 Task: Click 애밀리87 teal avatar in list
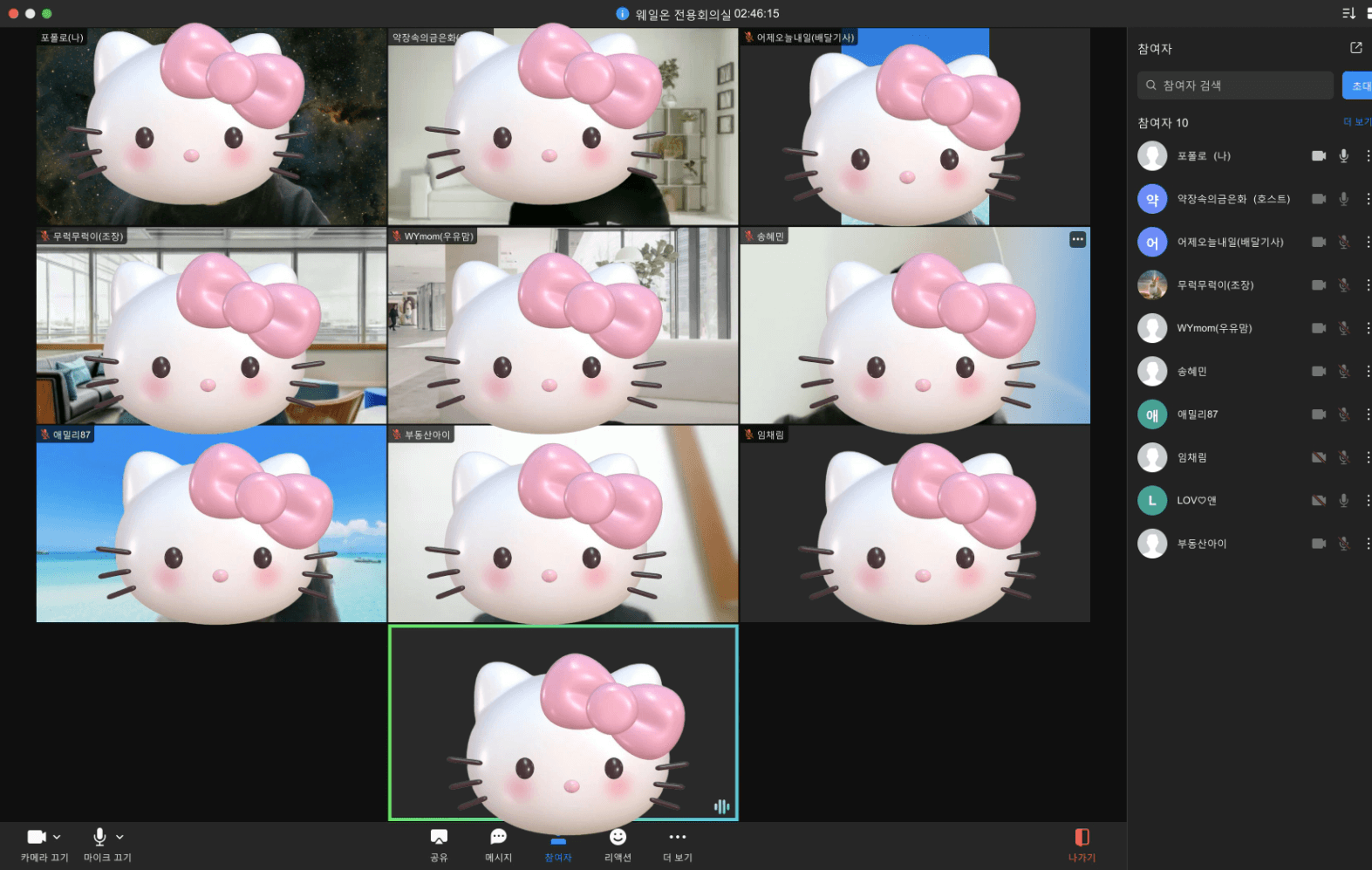(x=1152, y=414)
